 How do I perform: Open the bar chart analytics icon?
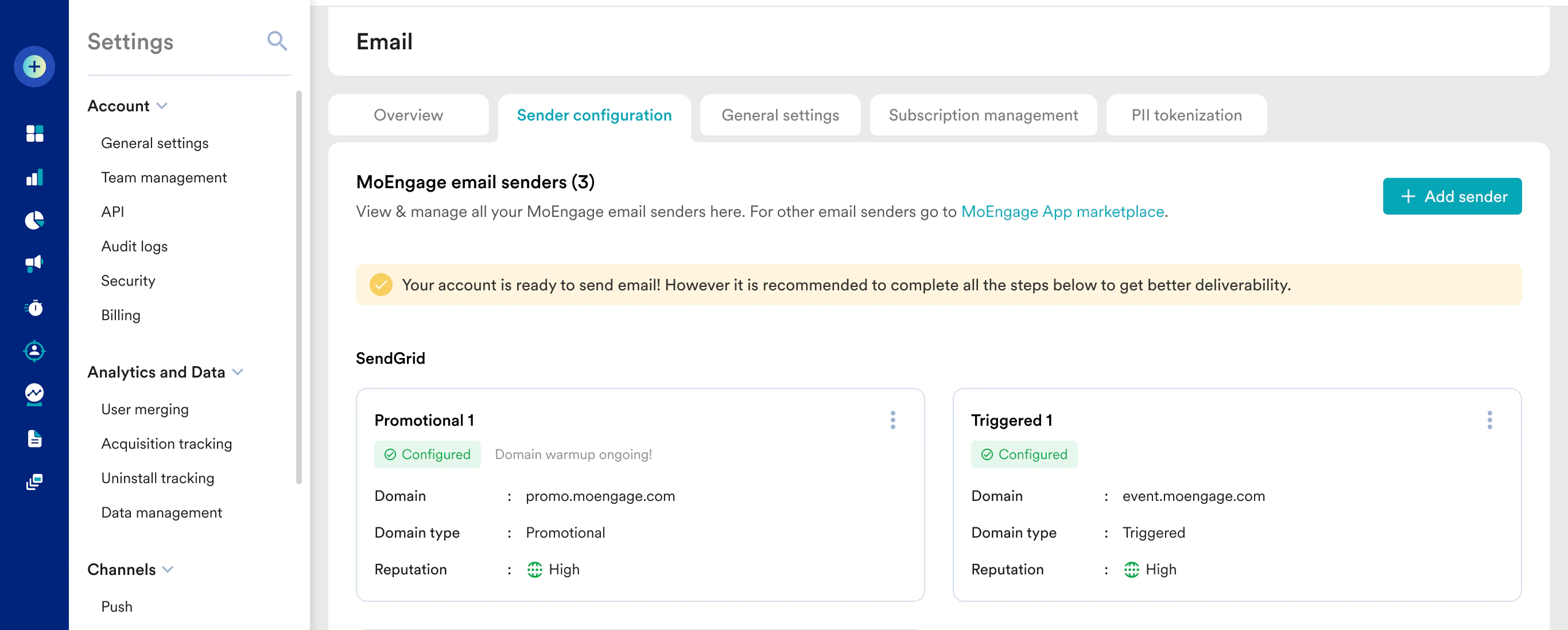click(34, 177)
